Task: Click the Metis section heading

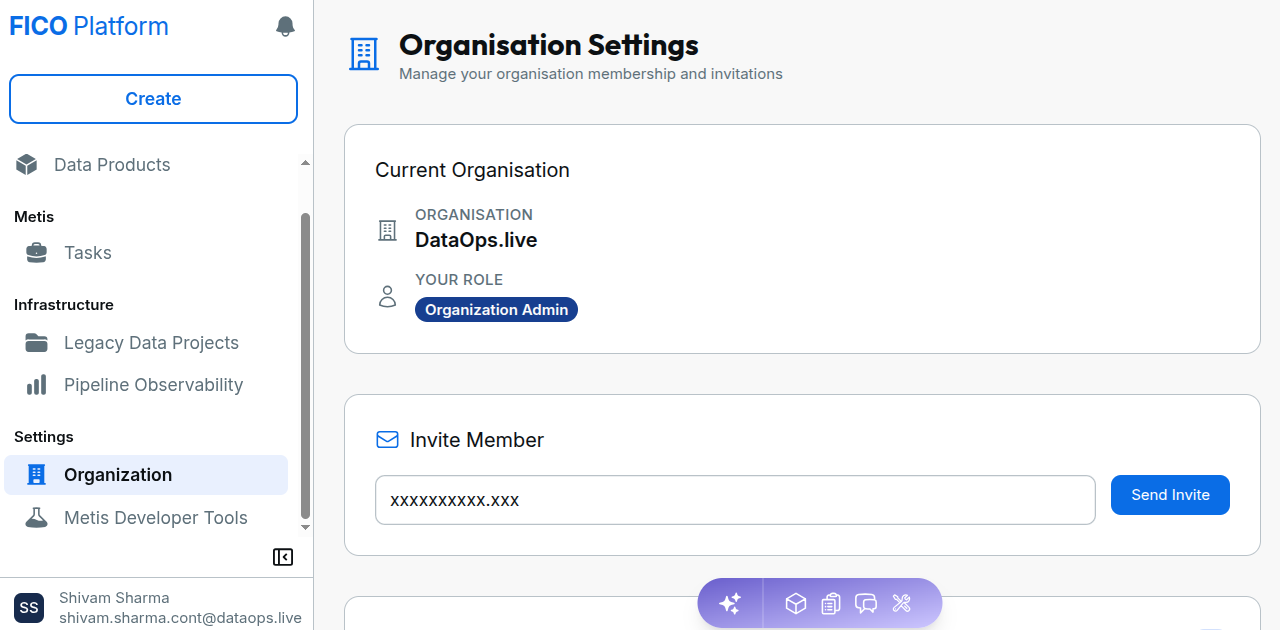Action: tap(34, 217)
